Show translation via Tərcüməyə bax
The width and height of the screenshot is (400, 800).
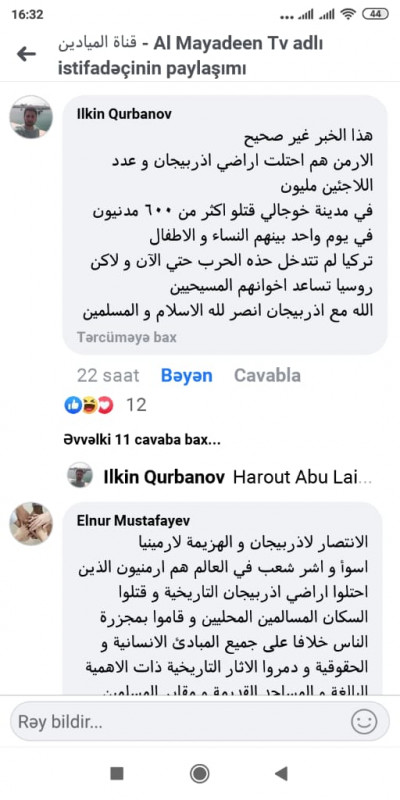click(127, 337)
